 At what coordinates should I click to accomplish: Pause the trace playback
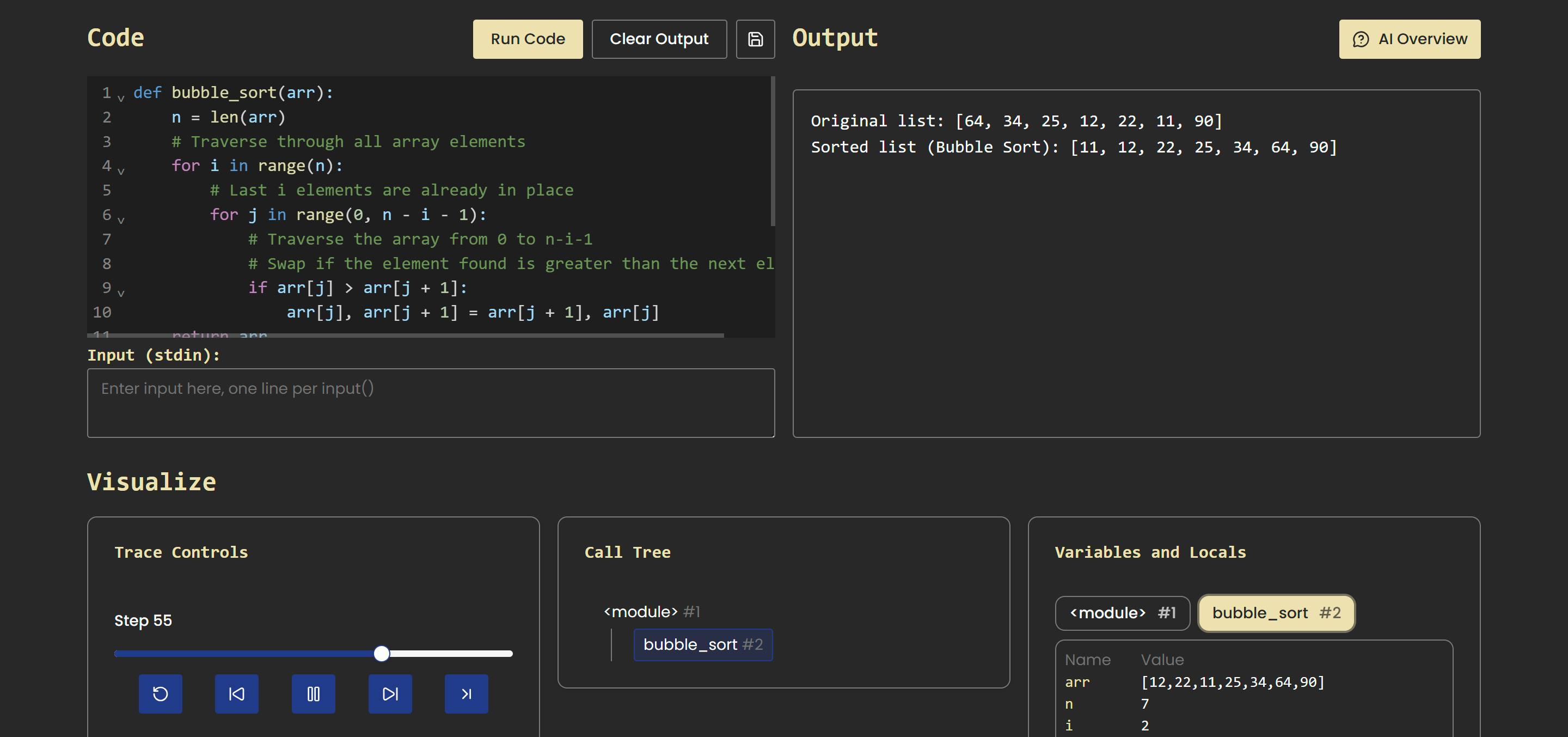(313, 694)
